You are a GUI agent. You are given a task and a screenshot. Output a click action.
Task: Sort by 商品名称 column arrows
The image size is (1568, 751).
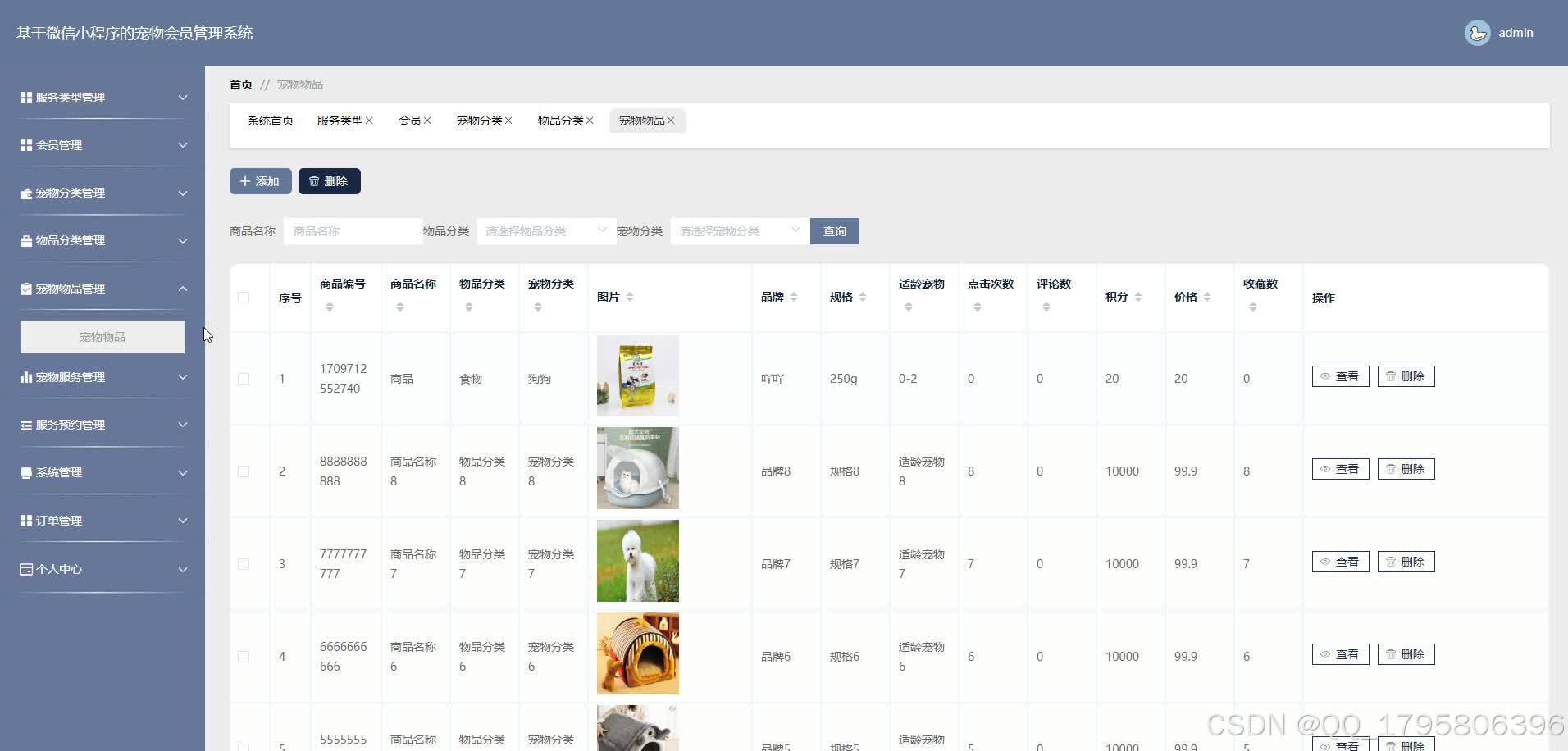coord(400,307)
